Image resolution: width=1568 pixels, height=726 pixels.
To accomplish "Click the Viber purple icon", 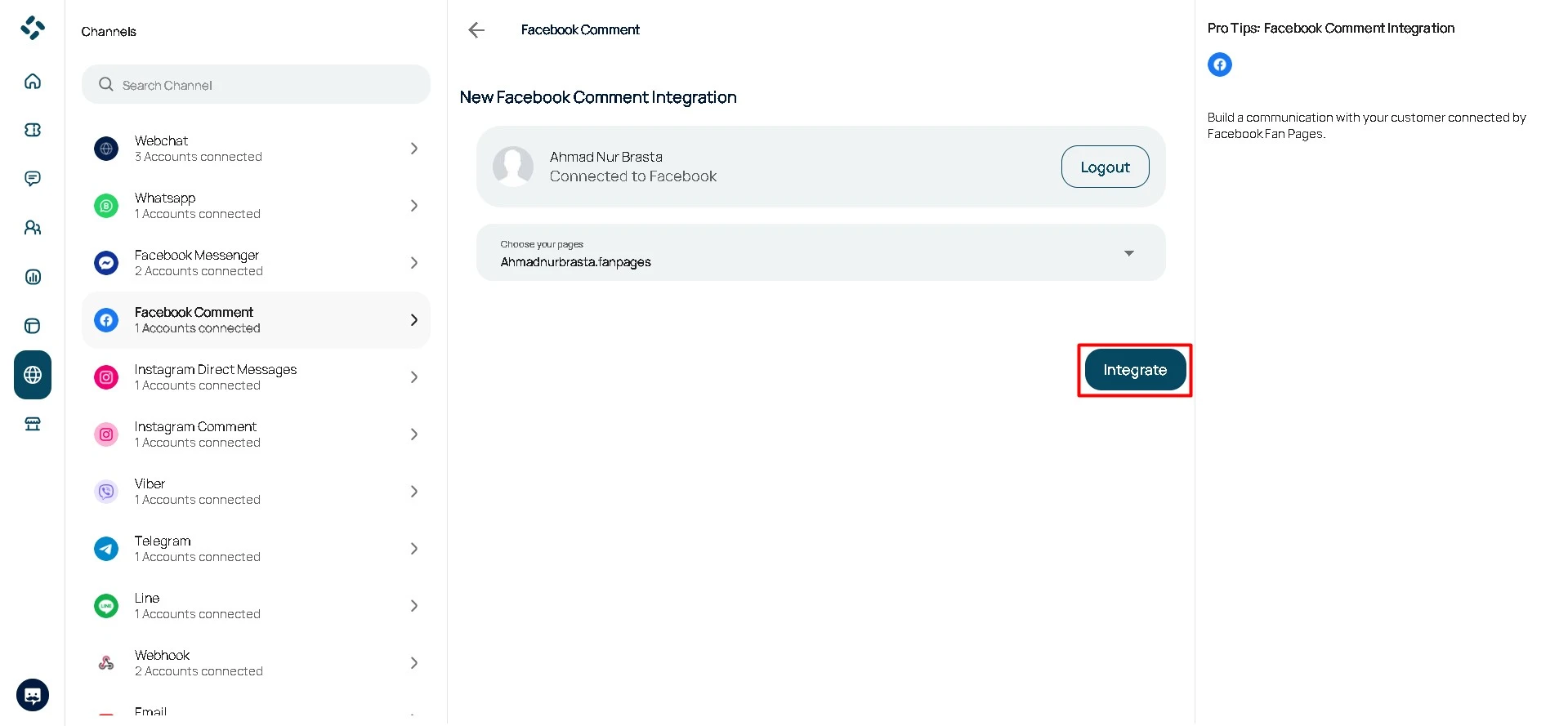I will 106,492.
